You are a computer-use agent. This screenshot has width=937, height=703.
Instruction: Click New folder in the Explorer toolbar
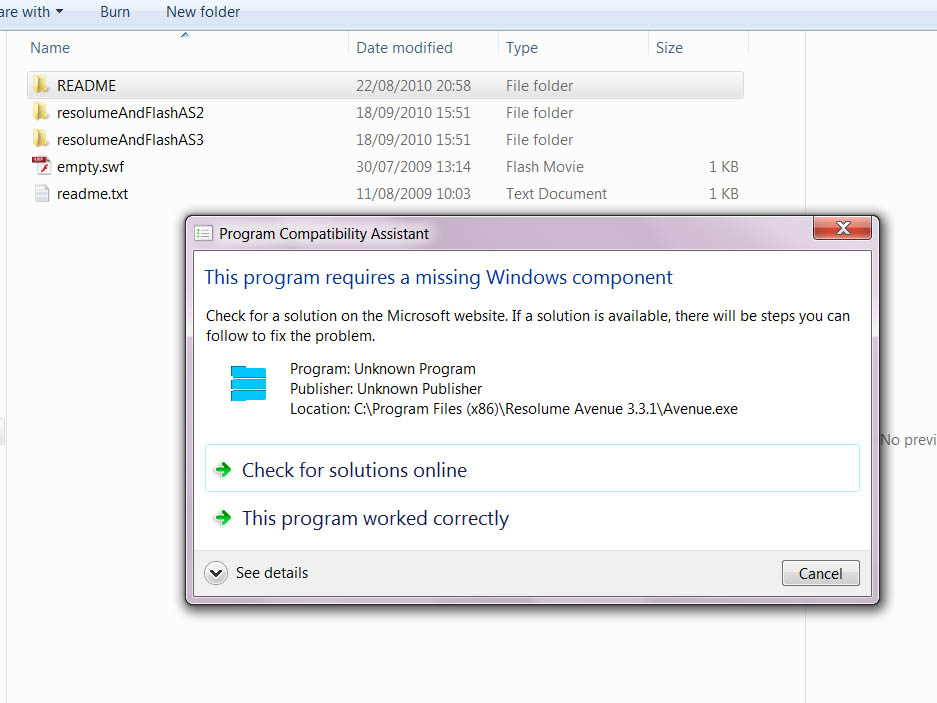[203, 11]
